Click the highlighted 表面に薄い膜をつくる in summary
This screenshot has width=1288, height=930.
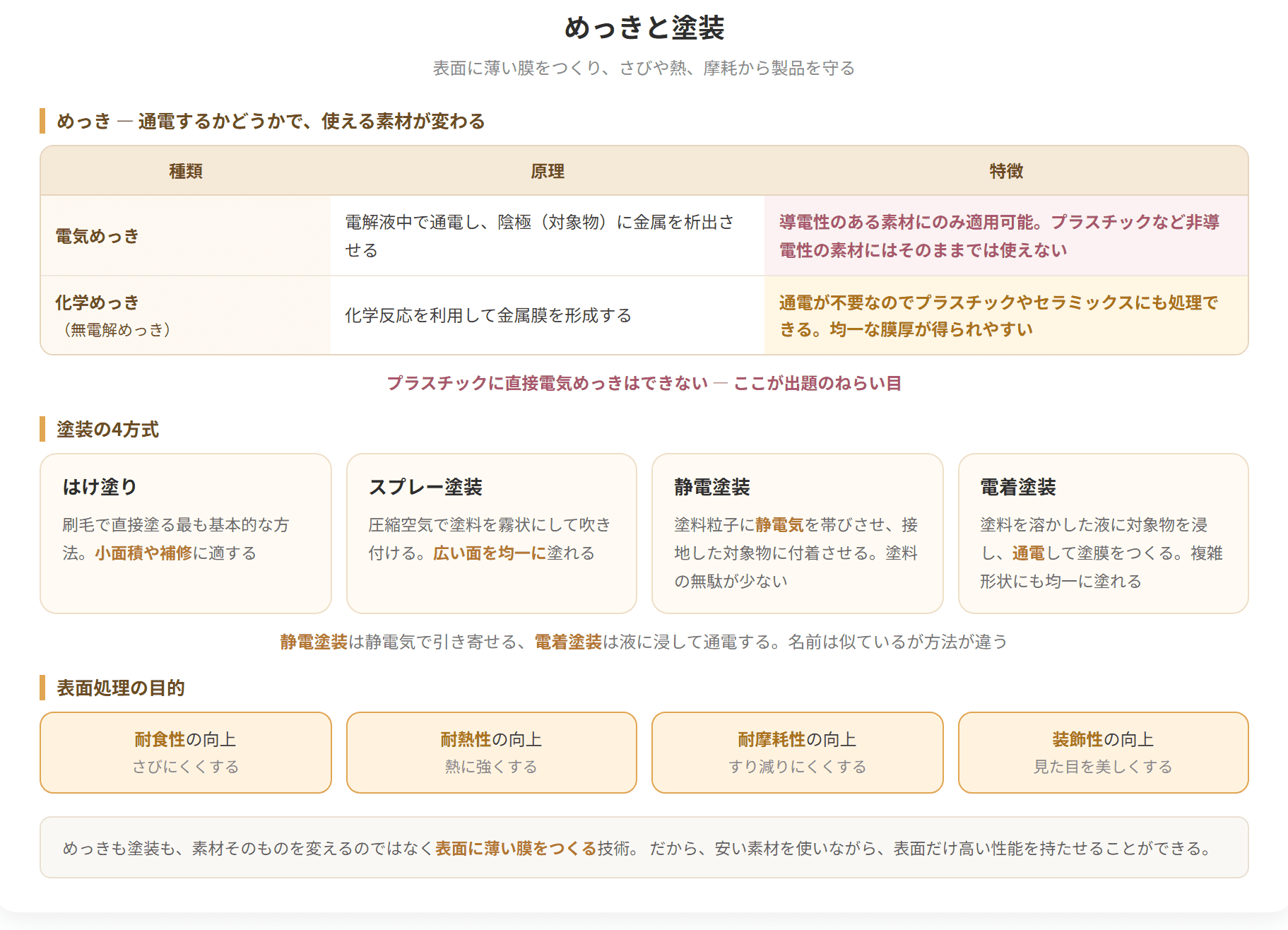click(x=516, y=848)
